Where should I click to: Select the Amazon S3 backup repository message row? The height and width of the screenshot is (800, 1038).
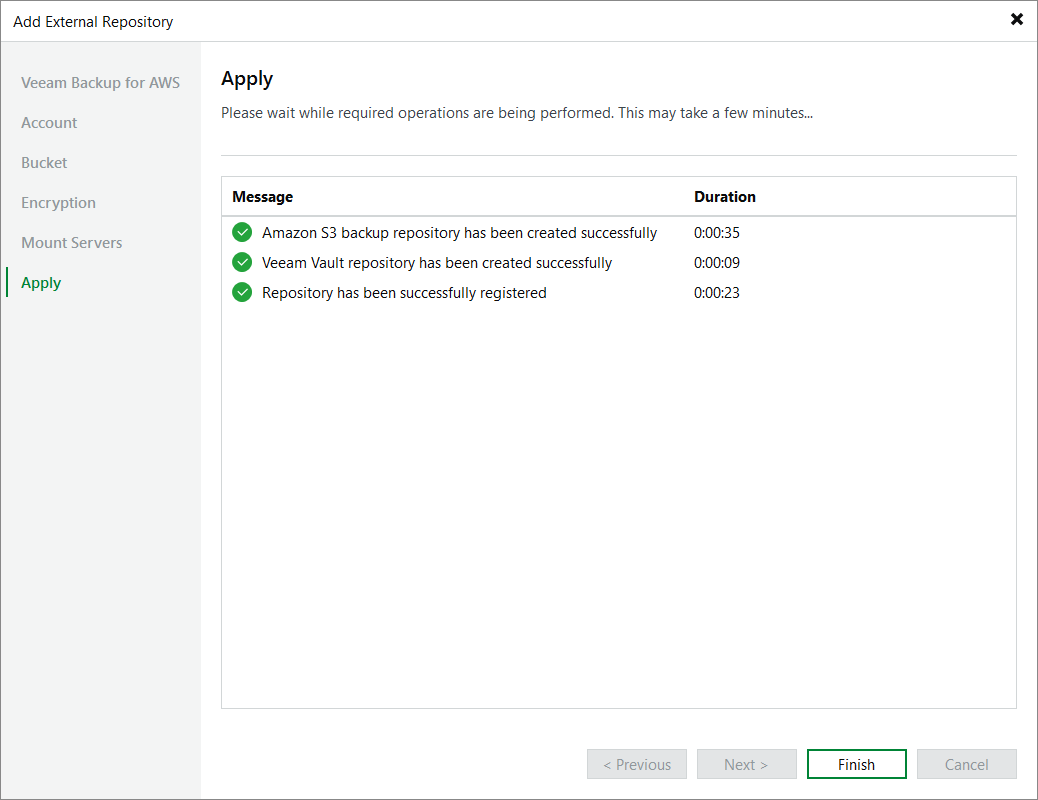click(x=619, y=232)
